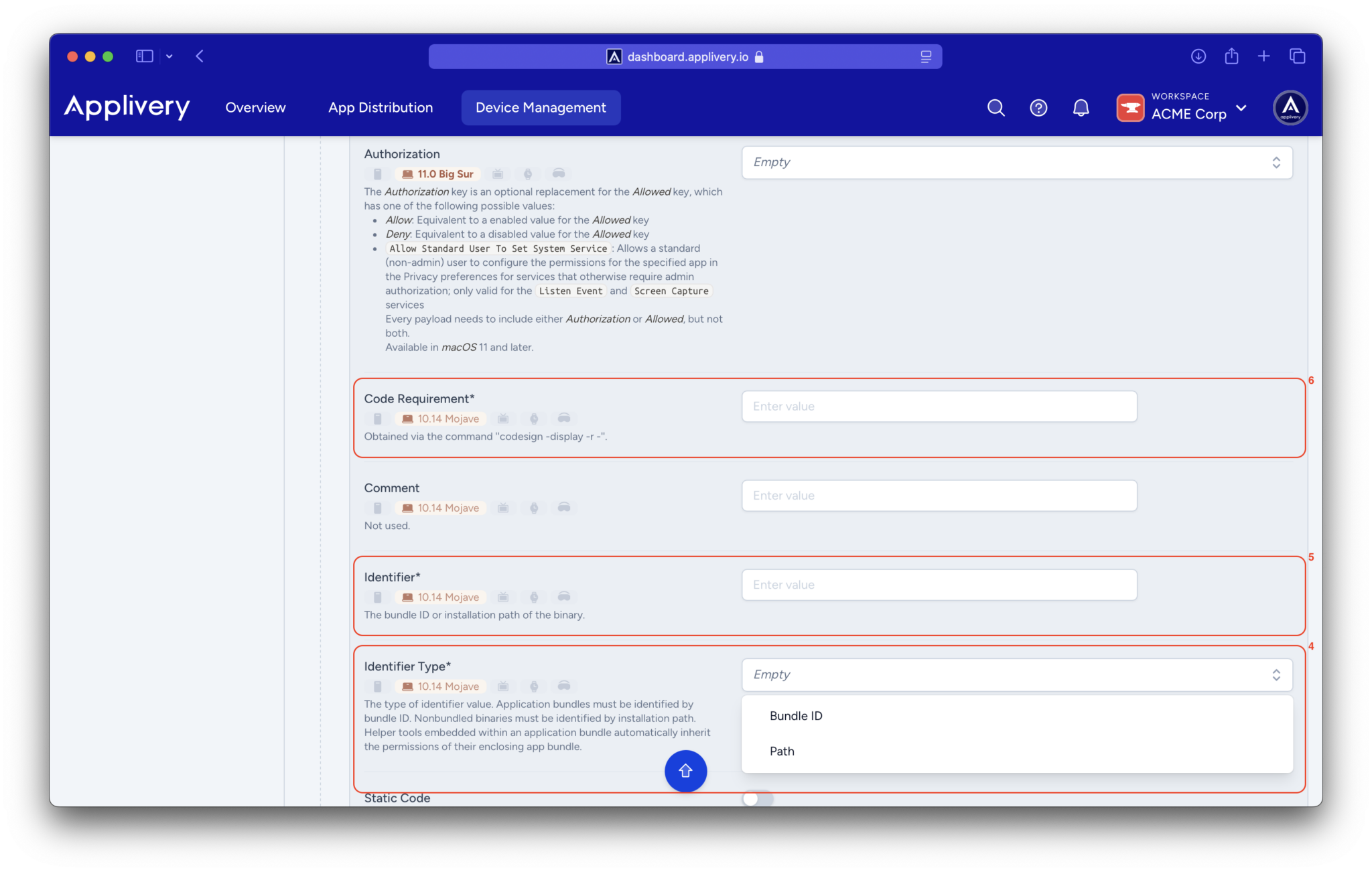Open the notifications bell
1372x872 pixels.
pos(1081,108)
